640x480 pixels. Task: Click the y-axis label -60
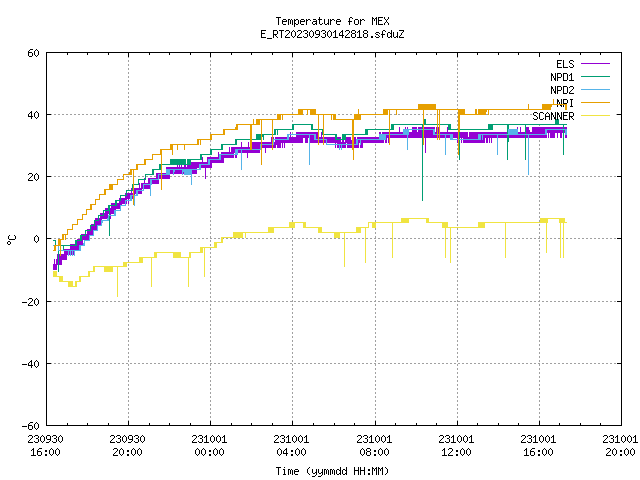[31, 426]
